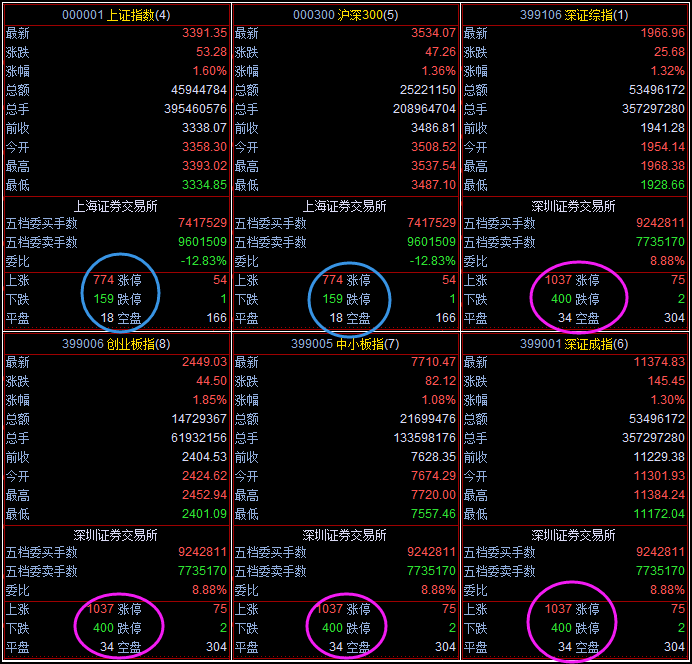
Task: Select 平盘 count 34 in 深证成指 panel
Action: click(x=563, y=647)
